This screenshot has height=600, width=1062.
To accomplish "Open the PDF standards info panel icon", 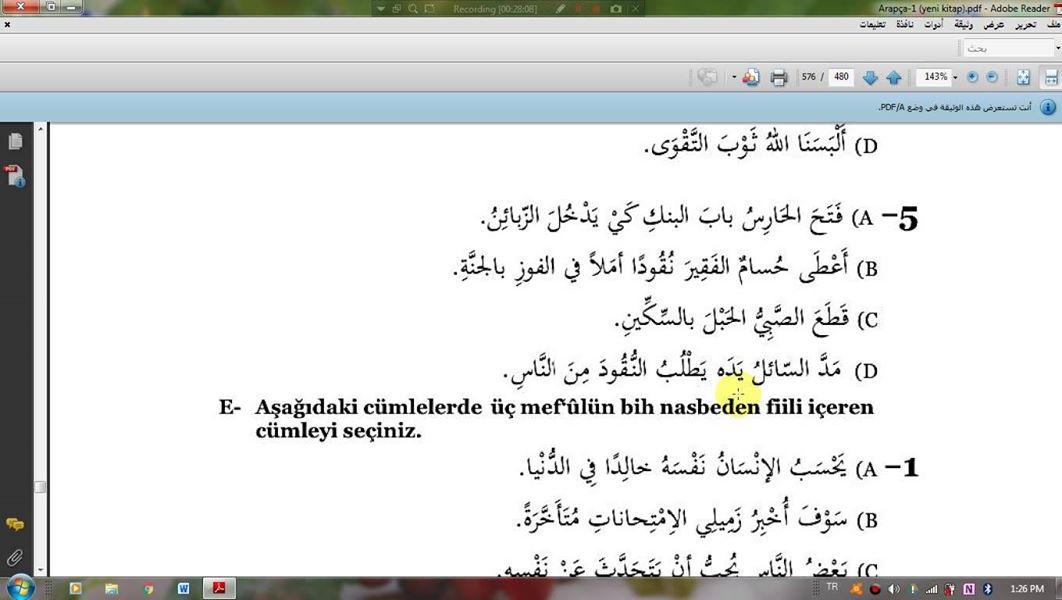I will click(x=15, y=175).
